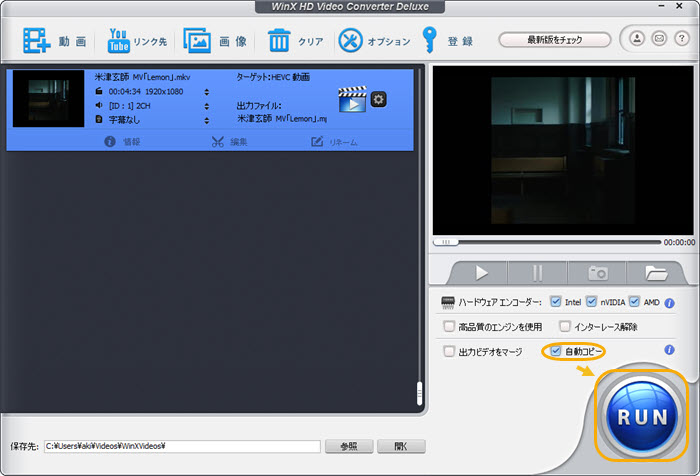Image resolution: width=700 pixels, height=476 pixels.
Task: Open the scissors edit (編集) tool
Action: click(229, 142)
